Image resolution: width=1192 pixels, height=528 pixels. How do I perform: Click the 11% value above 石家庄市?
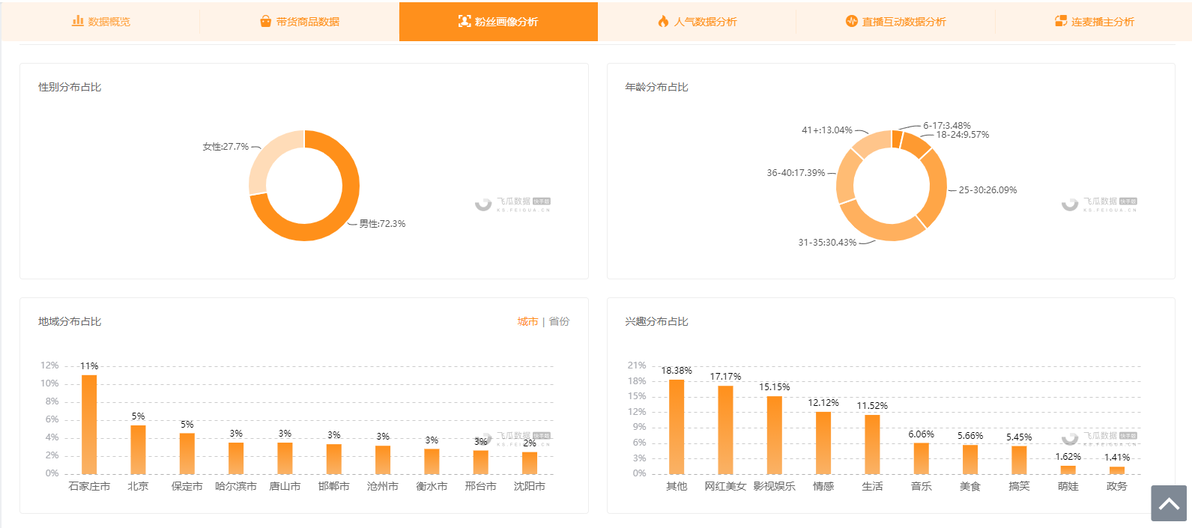click(89, 366)
